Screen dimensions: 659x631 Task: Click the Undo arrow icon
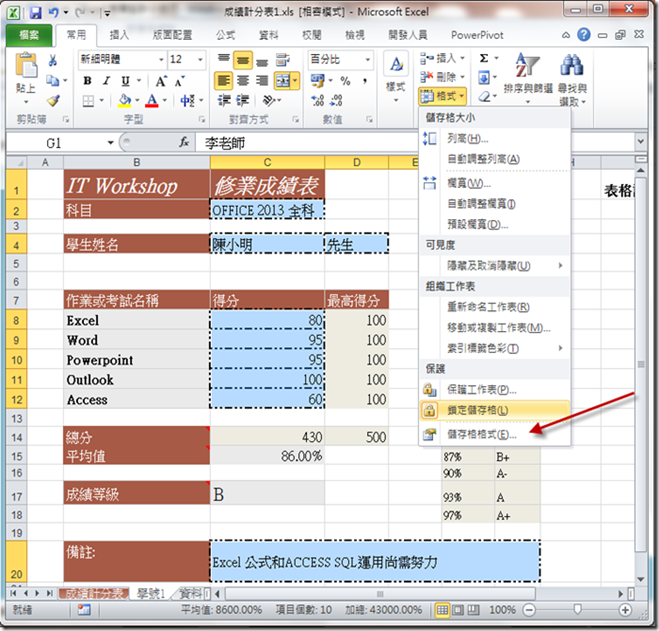[53, 13]
